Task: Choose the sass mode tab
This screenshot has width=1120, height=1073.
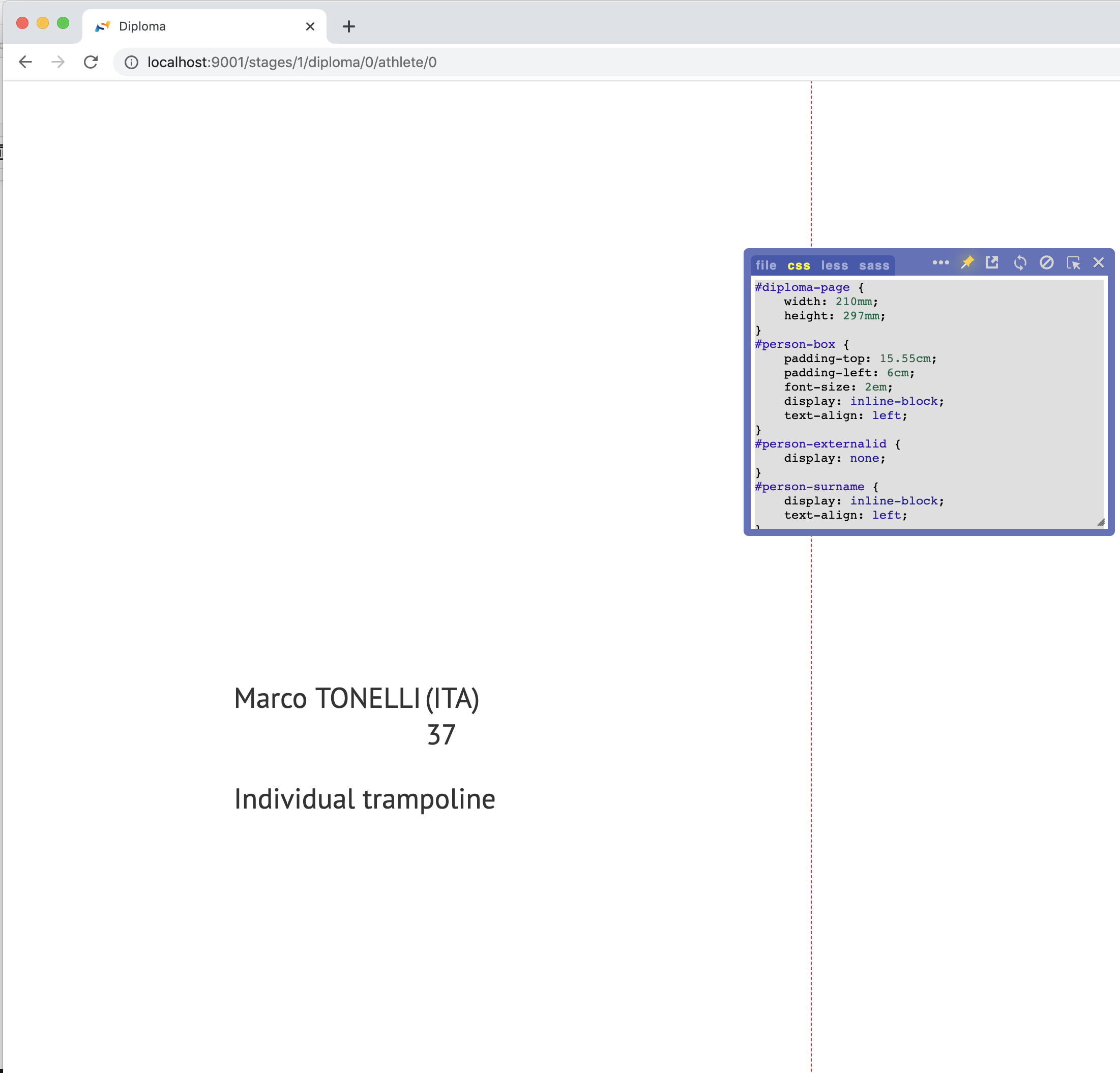Action: (x=874, y=265)
